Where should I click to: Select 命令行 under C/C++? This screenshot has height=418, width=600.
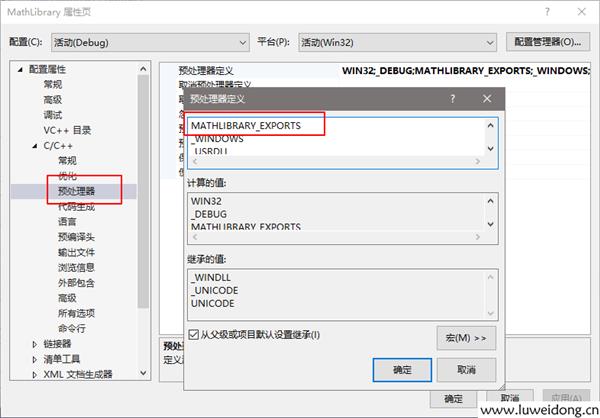[71, 327]
